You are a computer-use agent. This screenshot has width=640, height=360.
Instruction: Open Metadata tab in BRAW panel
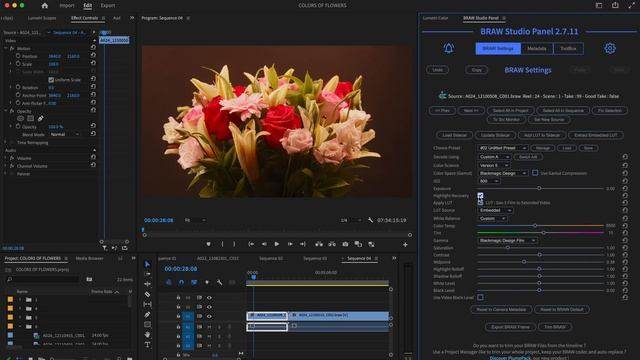pyautogui.click(x=537, y=49)
